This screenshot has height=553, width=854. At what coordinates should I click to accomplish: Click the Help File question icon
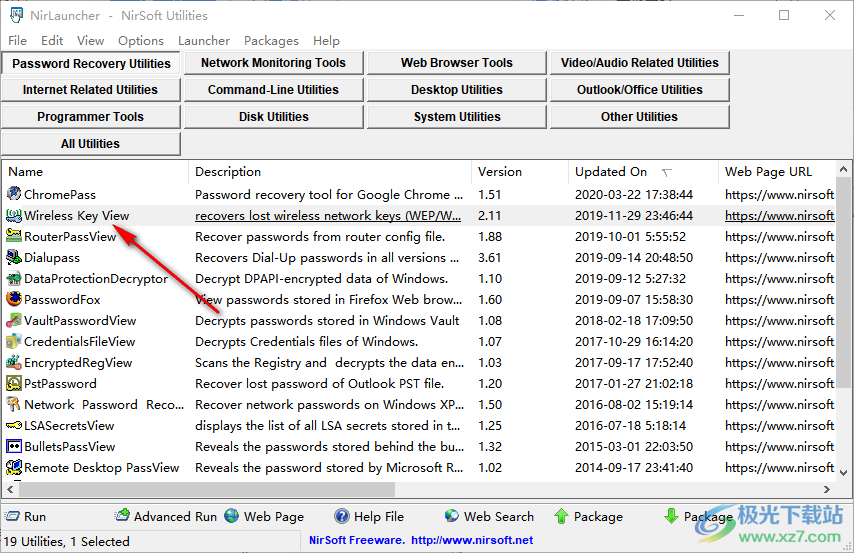click(x=341, y=516)
